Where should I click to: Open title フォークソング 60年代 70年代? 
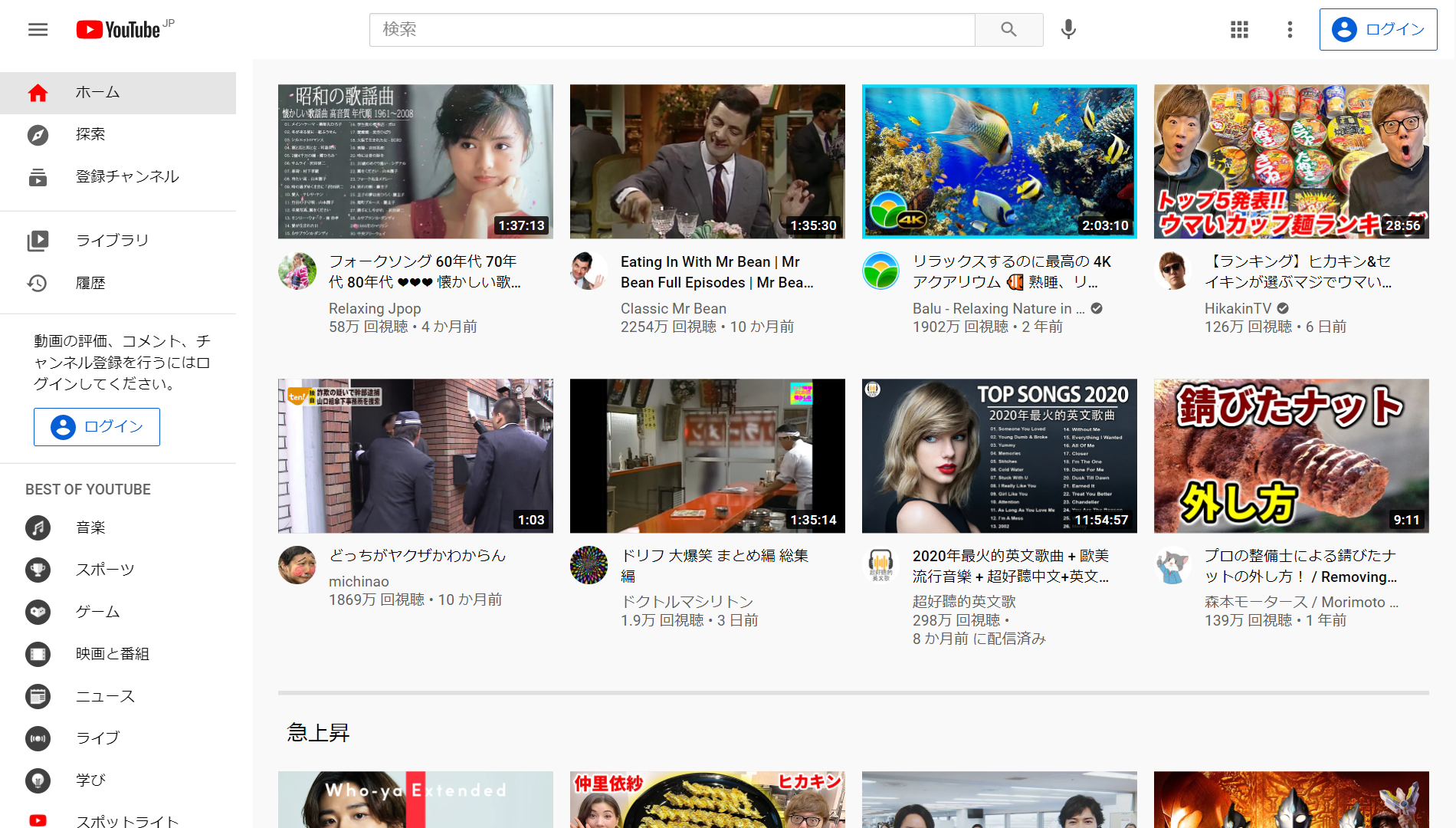(425, 271)
